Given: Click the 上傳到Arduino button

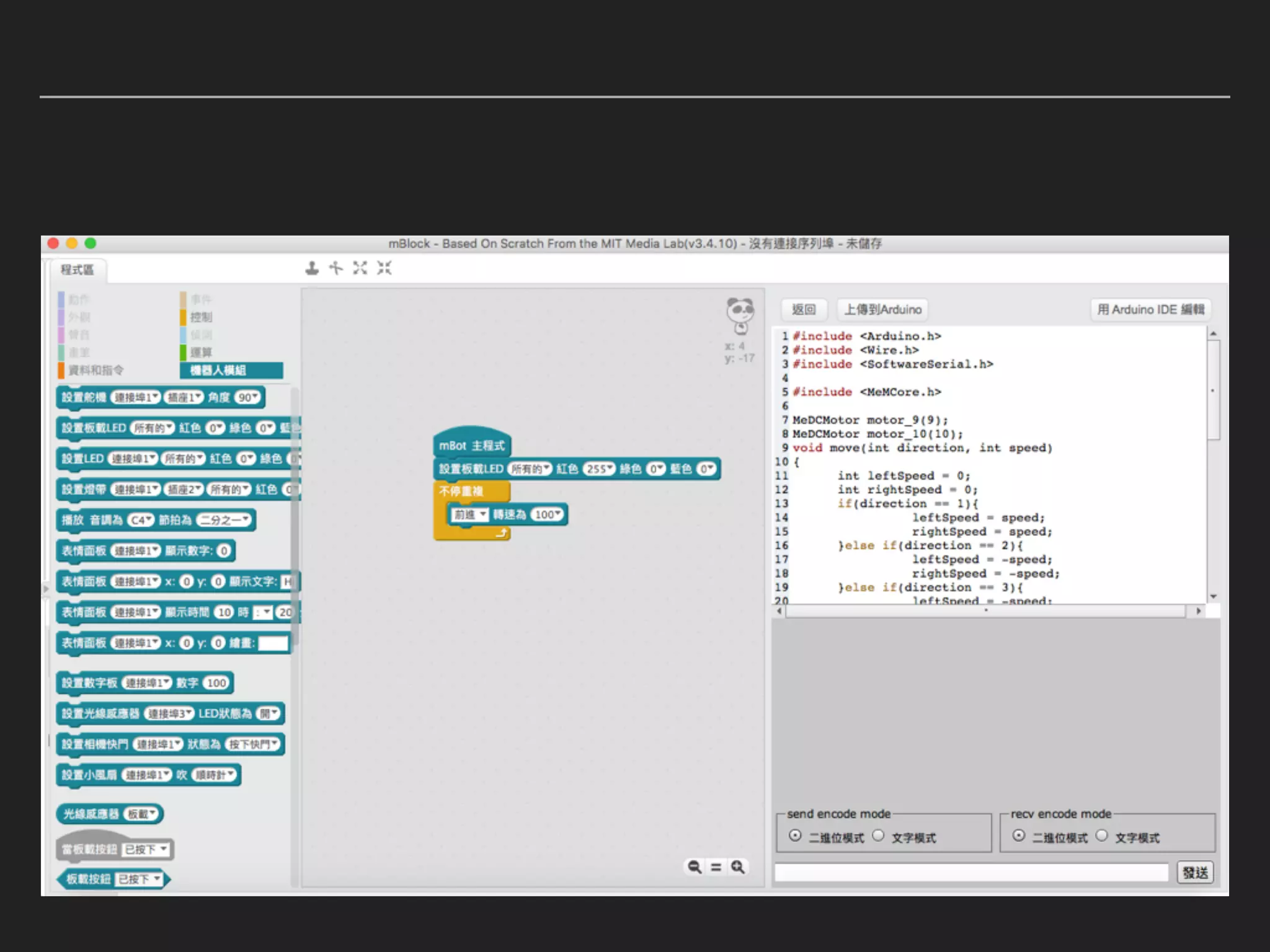Looking at the screenshot, I should [882, 309].
